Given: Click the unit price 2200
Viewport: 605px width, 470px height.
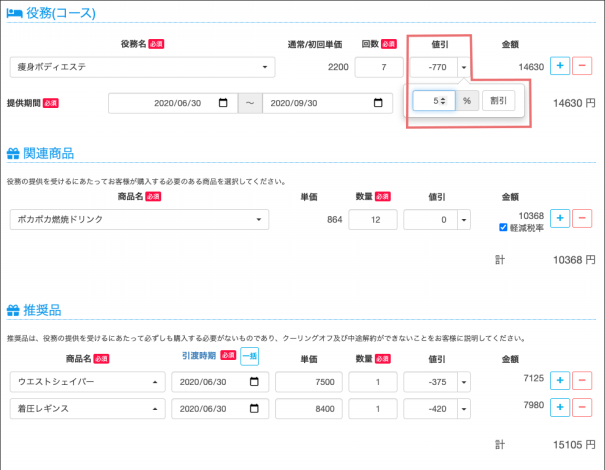Looking at the screenshot, I should click(x=338, y=67).
